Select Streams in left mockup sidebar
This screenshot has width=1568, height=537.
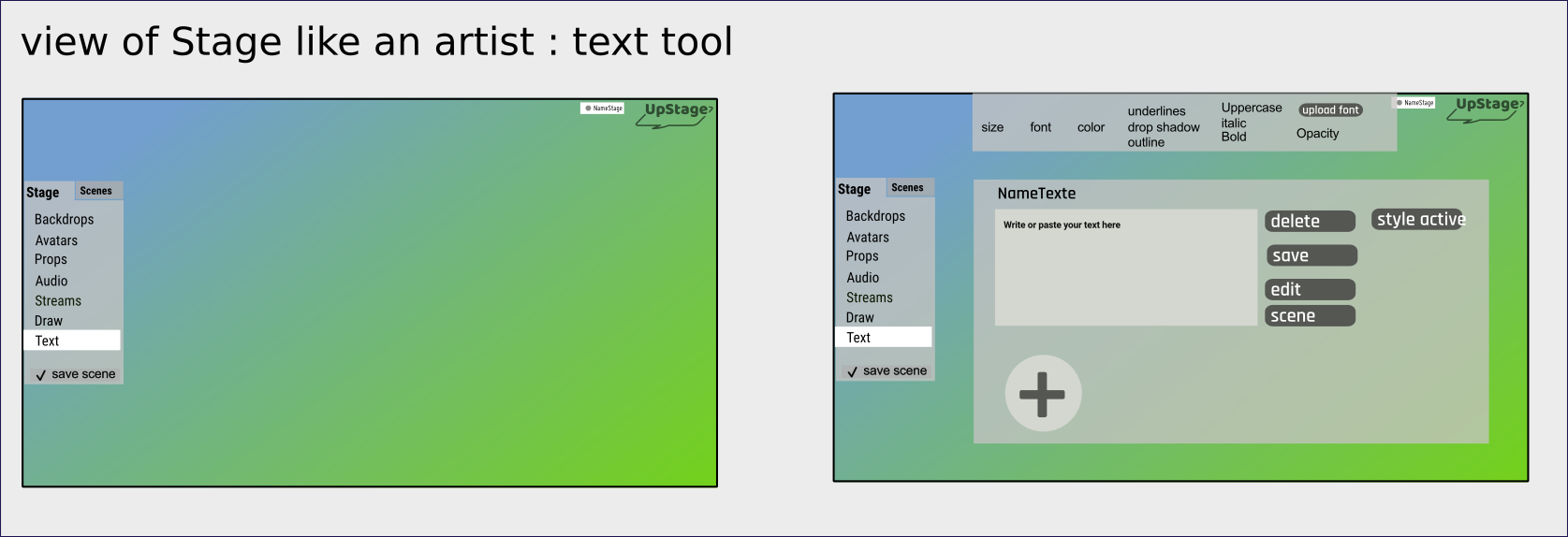58,300
